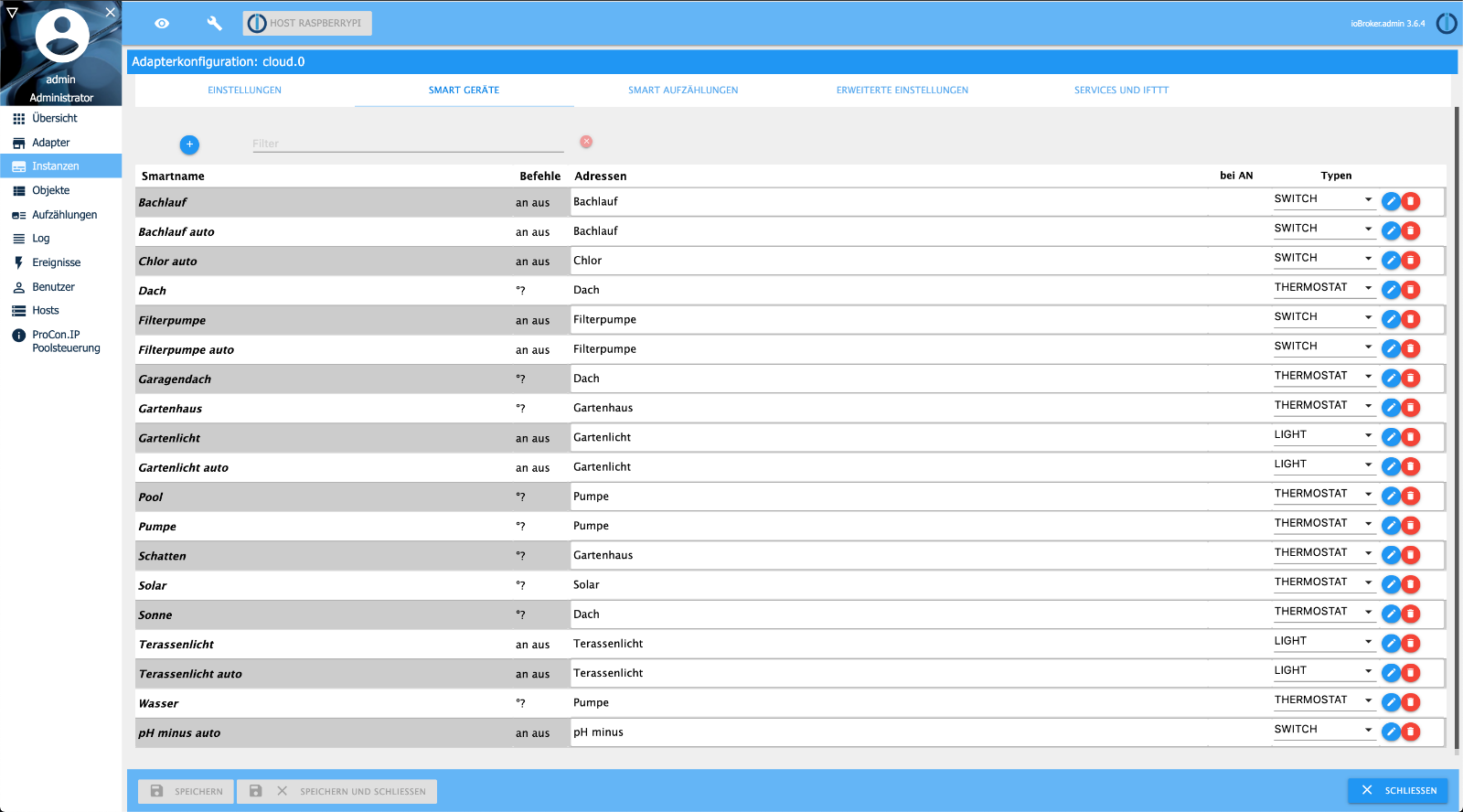Open Übersicht in the sidebar
The width and height of the screenshot is (1463, 812).
pyautogui.click(x=60, y=119)
